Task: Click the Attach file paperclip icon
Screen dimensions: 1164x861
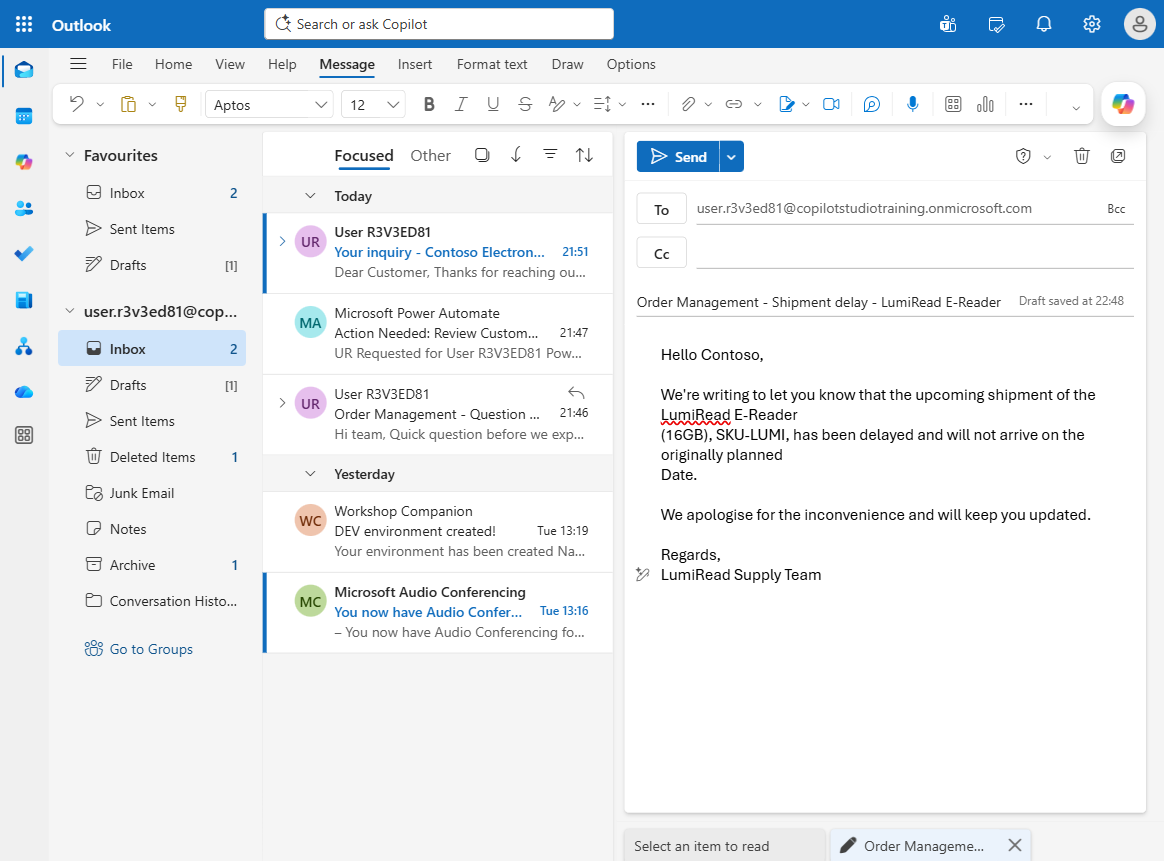Action: point(688,105)
